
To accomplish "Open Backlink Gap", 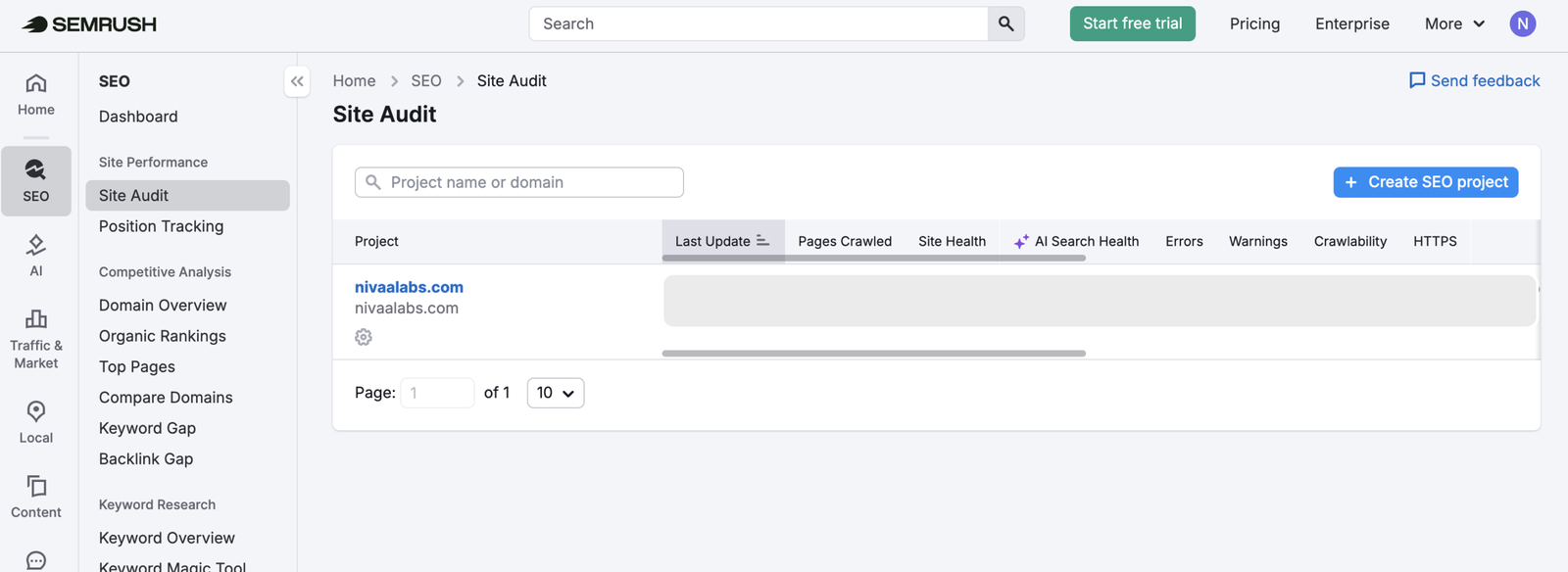I will click(146, 458).
